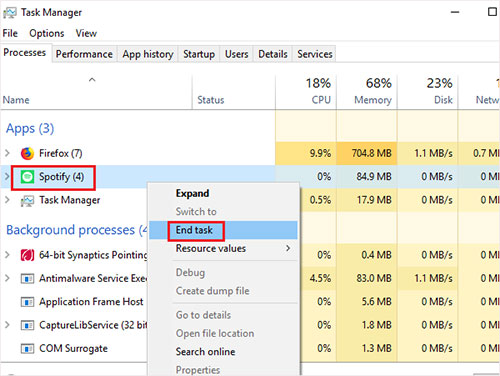Click COM Surrogate memory value 1.3 MB
This screenshot has height=376, width=500.
[376, 348]
